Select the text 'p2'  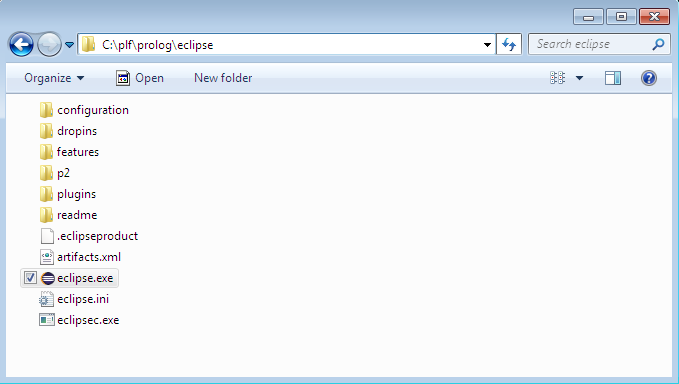pyautogui.click(x=63, y=173)
